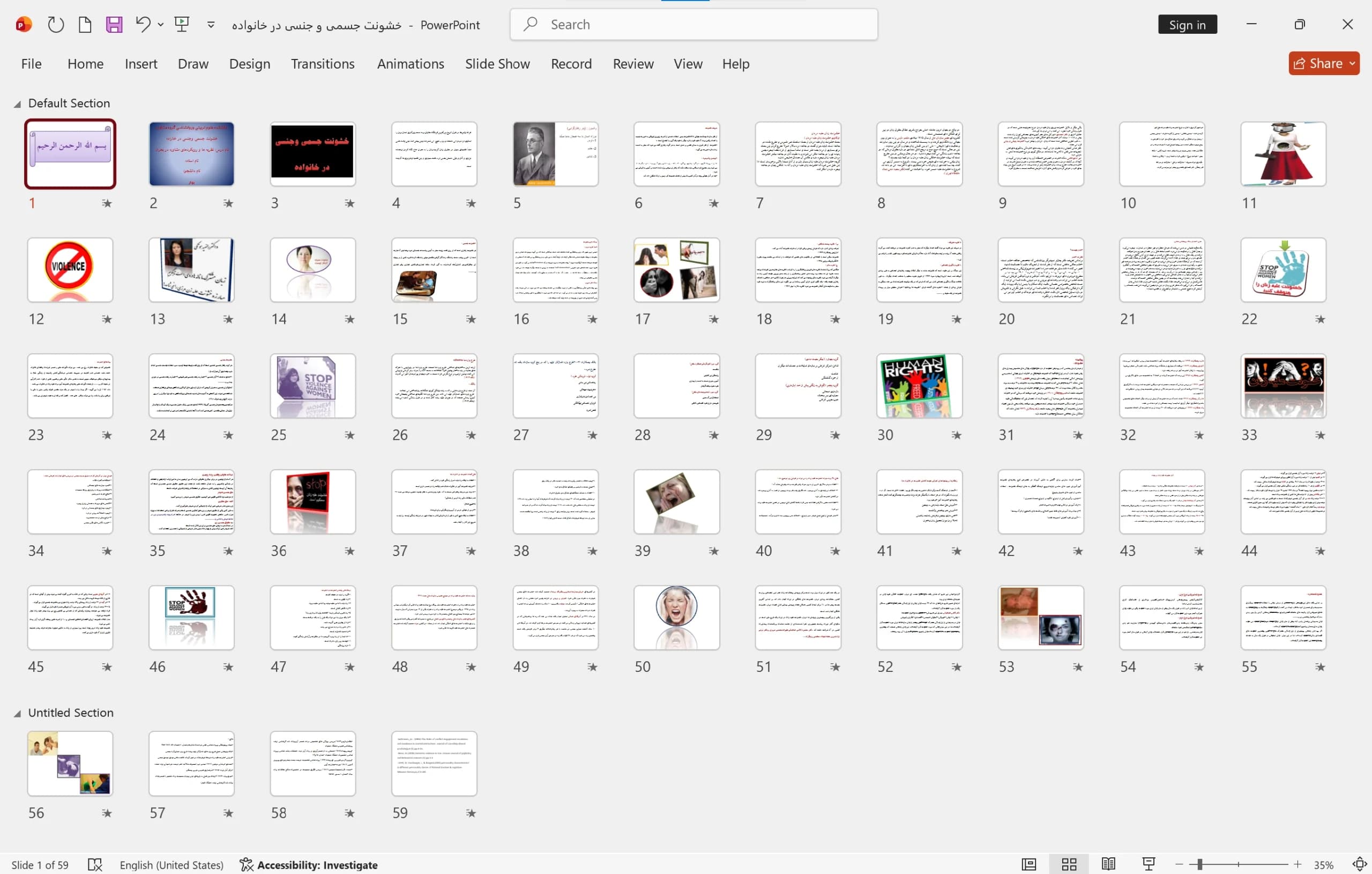Screen dimensions: 1372x874
Task: Open Customize Quick Access Toolbar dropdown
Action: 211,25
